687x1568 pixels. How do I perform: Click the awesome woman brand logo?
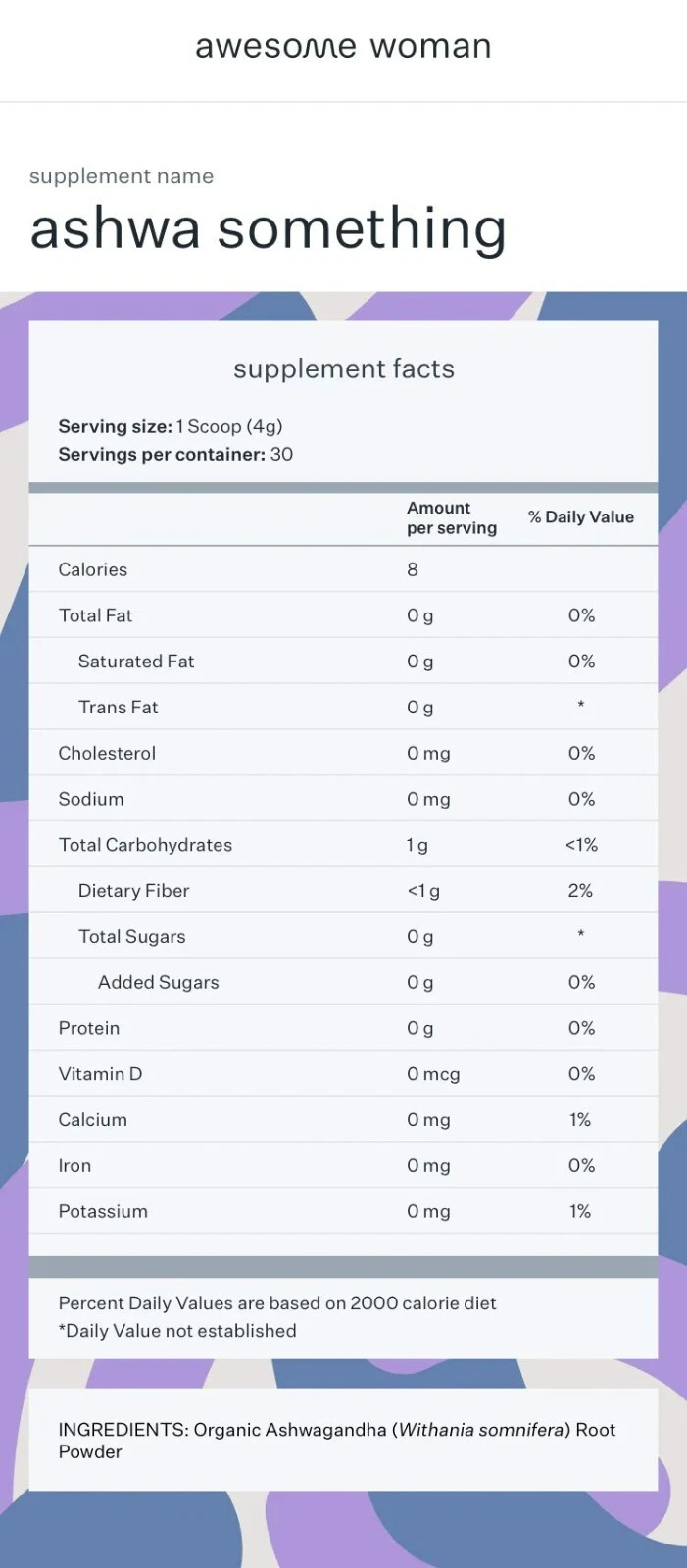pos(343,46)
